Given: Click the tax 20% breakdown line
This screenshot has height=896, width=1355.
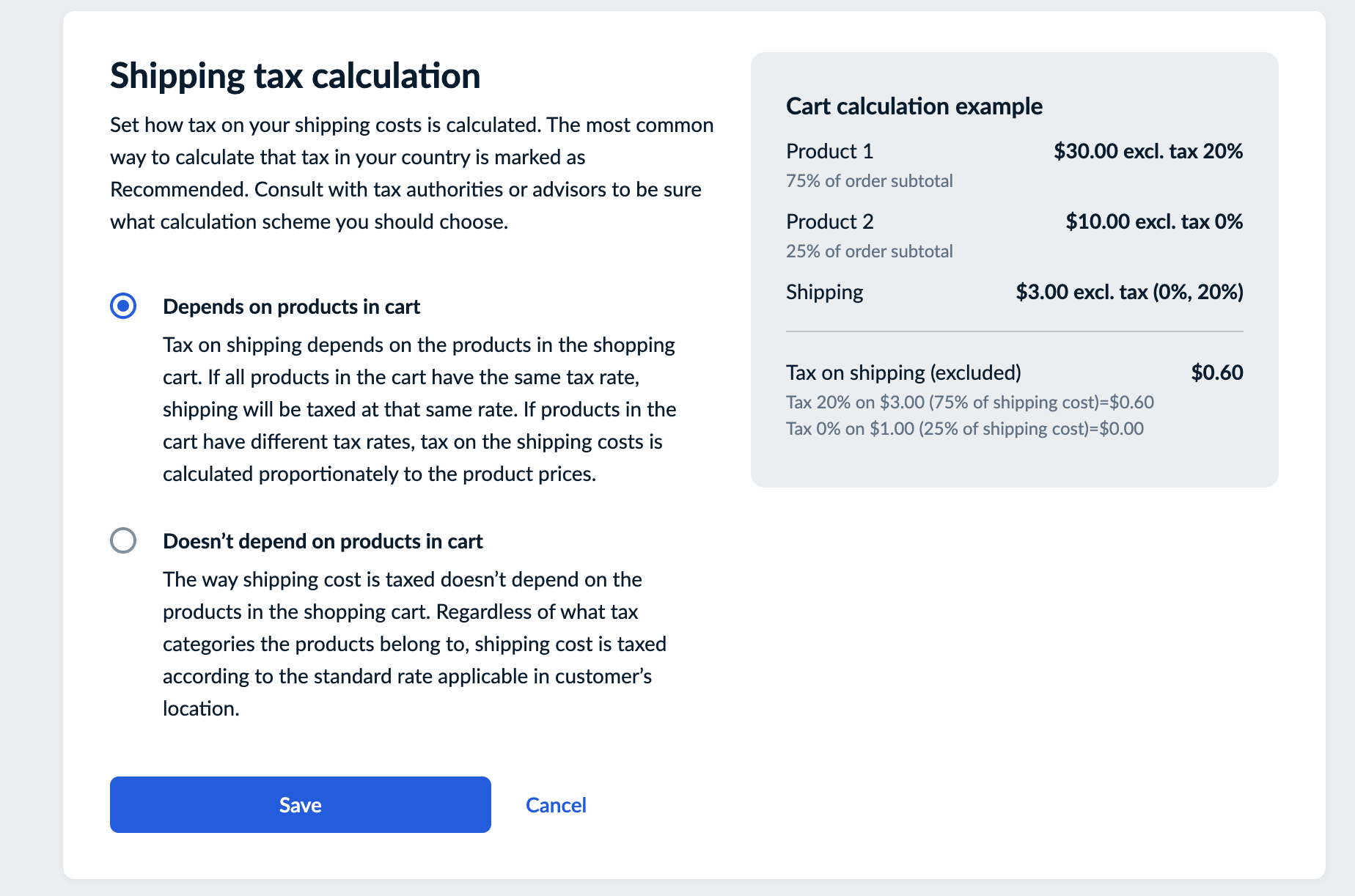Looking at the screenshot, I should [969, 402].
